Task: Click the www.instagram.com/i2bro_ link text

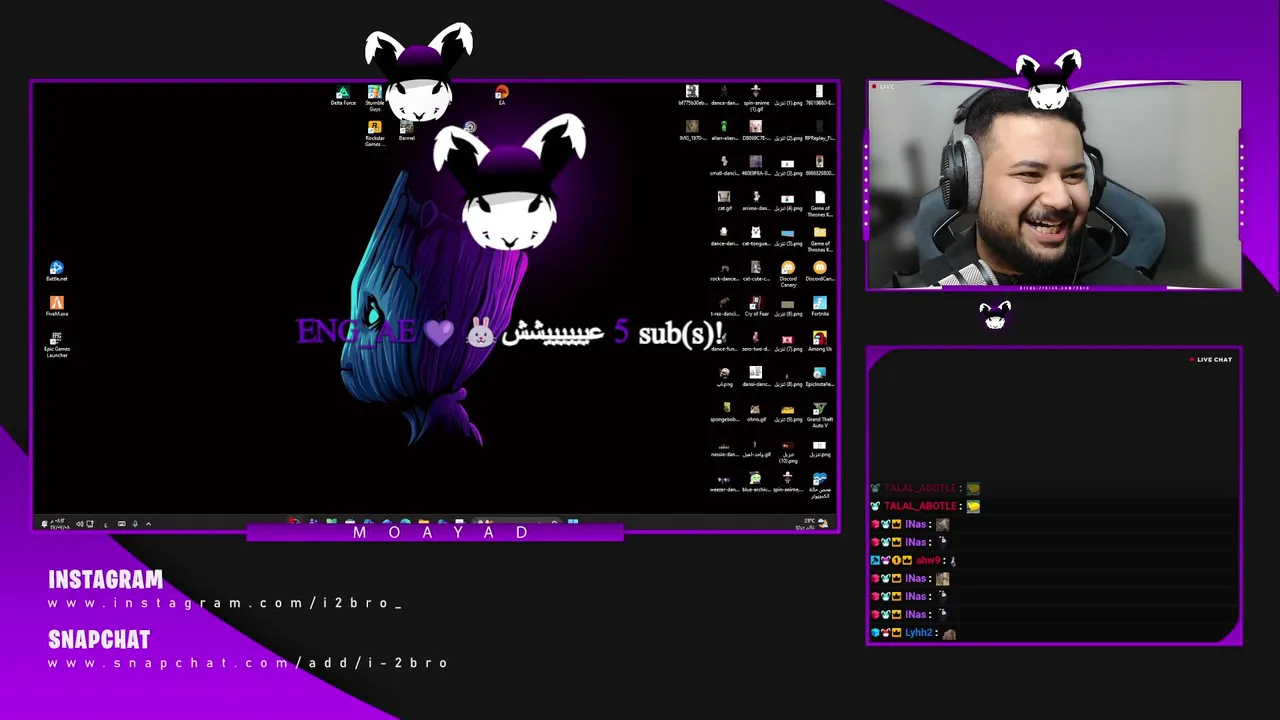Action: [225, 603]
